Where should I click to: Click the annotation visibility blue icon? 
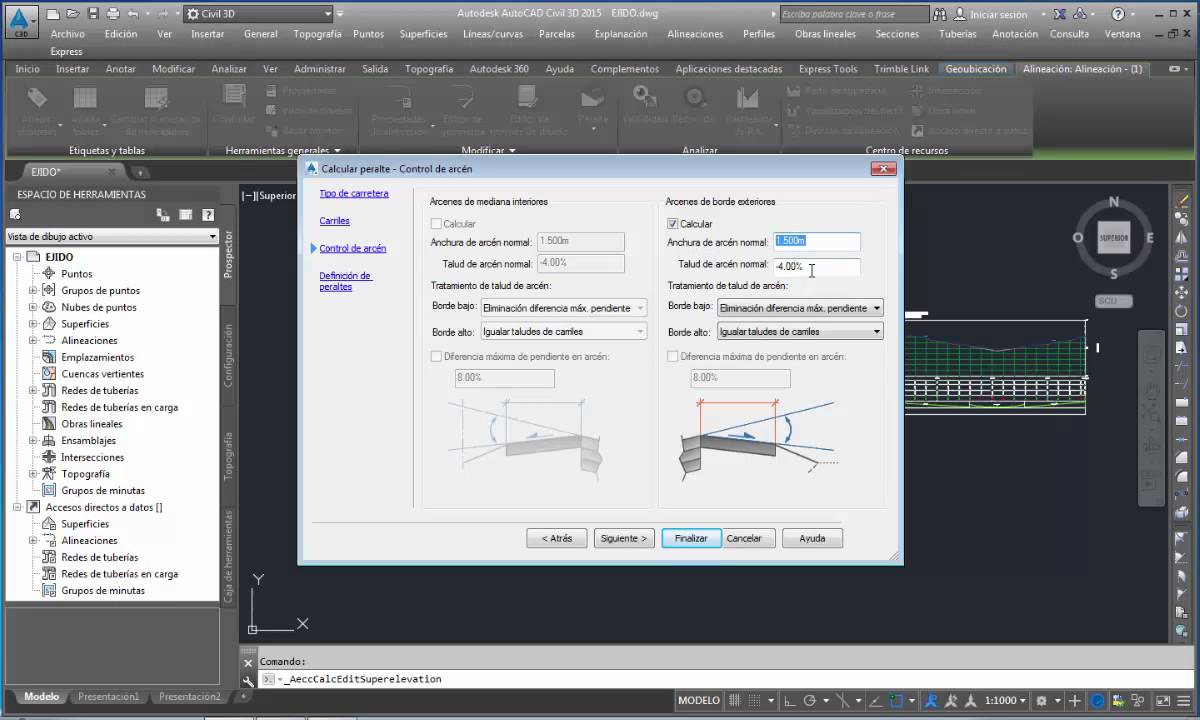[931, 701]
